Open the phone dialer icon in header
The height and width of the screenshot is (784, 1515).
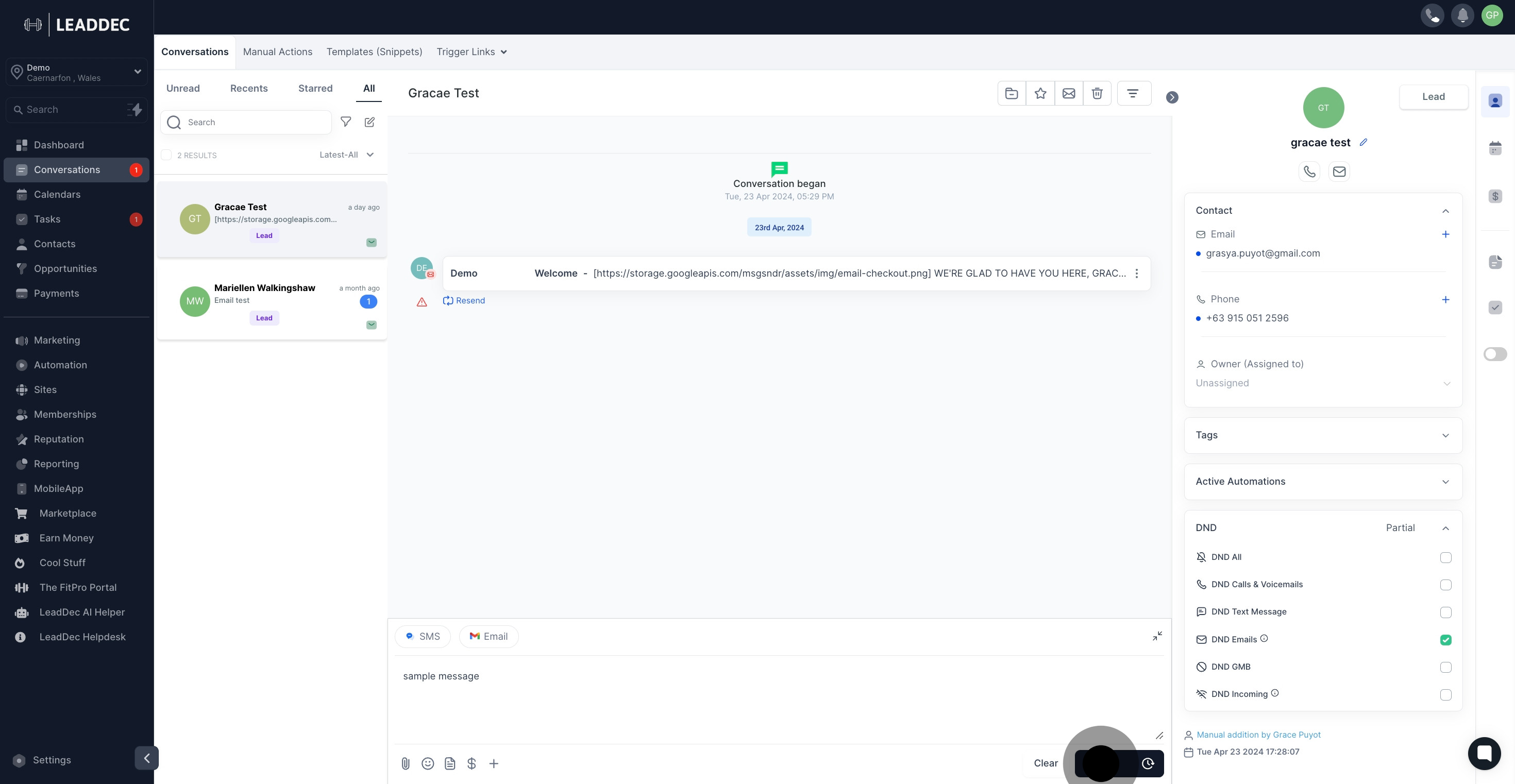coord(1432,15)
